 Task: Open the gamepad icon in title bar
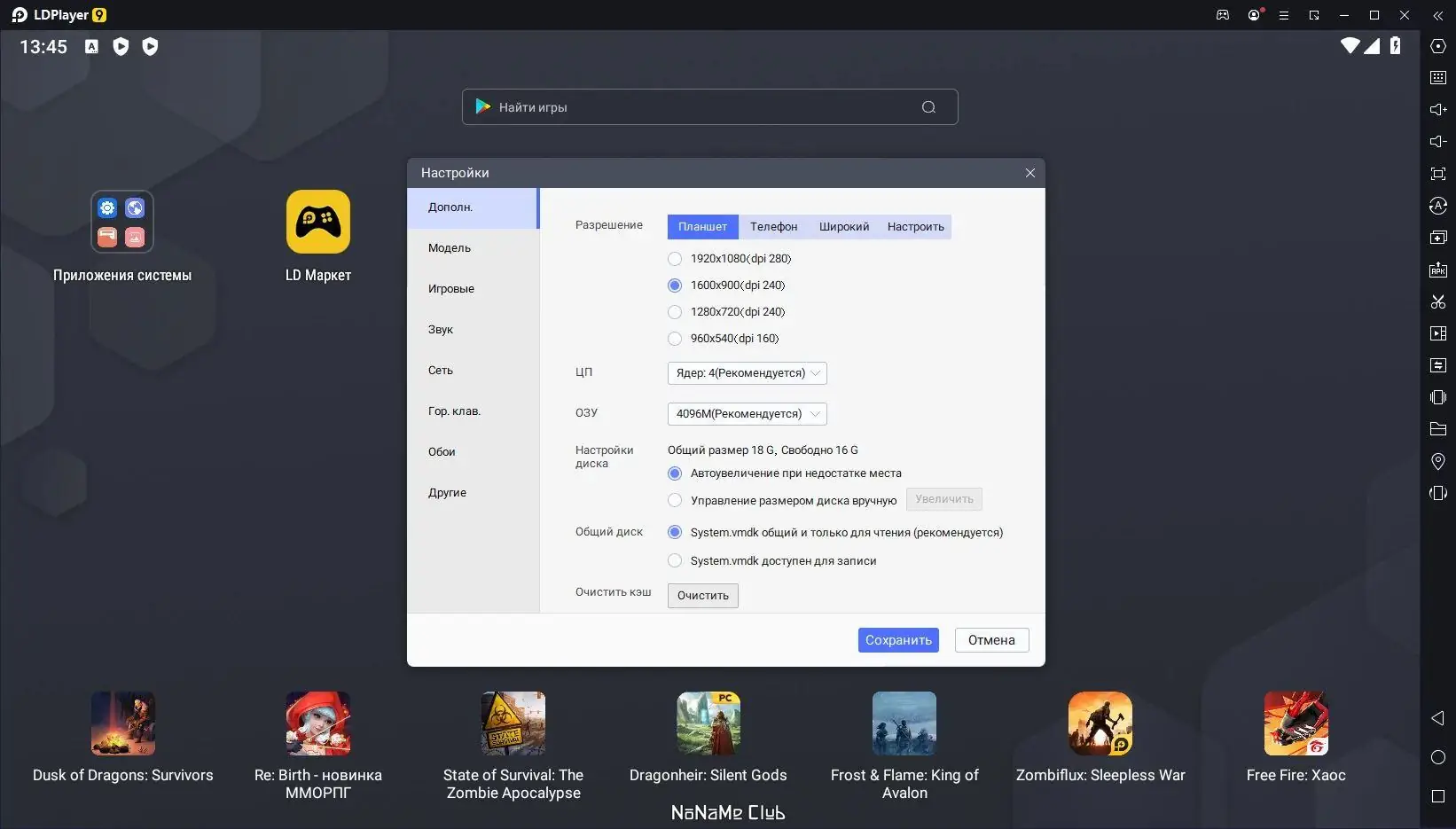1223,15
